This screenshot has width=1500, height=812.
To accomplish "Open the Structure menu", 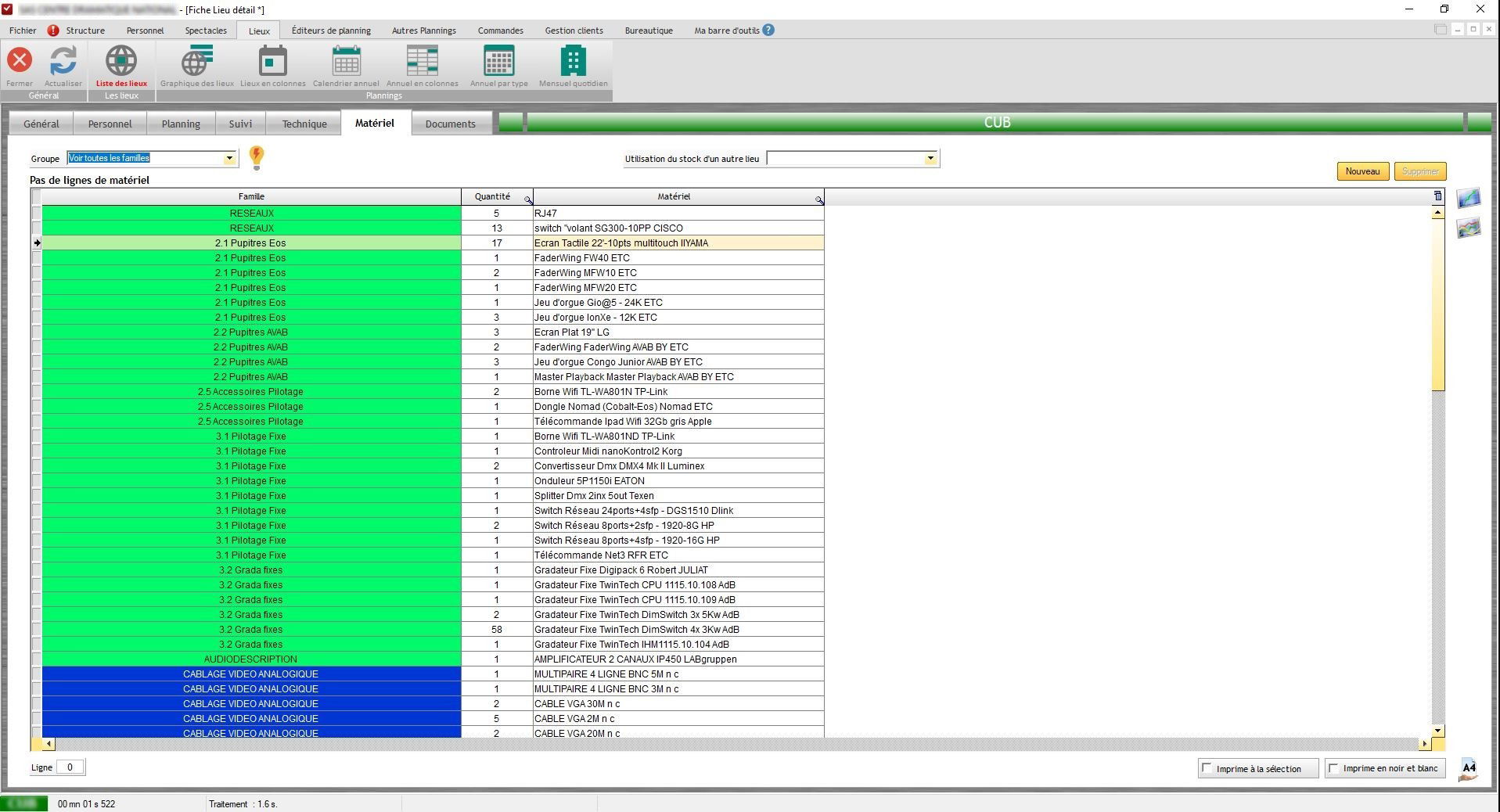I will click(85, 31).
